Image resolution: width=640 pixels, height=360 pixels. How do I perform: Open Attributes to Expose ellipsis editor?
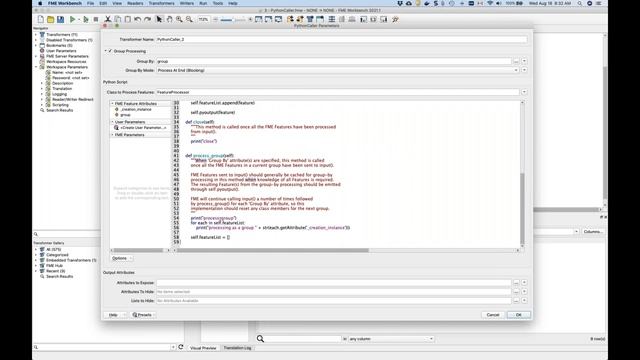[x=516, y=282]
